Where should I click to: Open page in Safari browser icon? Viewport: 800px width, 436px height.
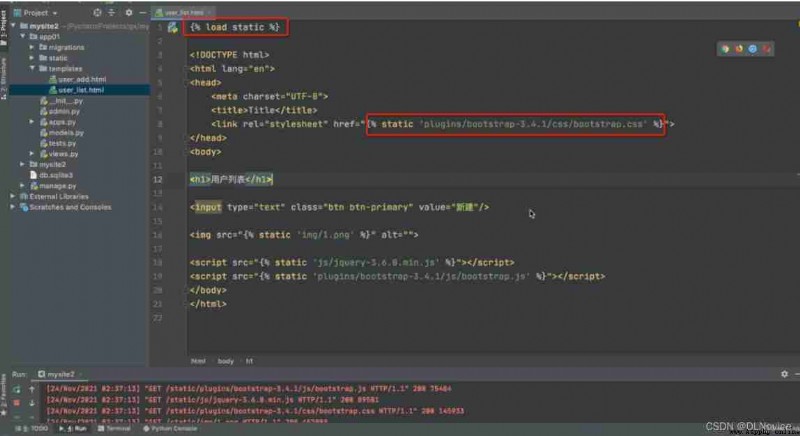[753, 49]
